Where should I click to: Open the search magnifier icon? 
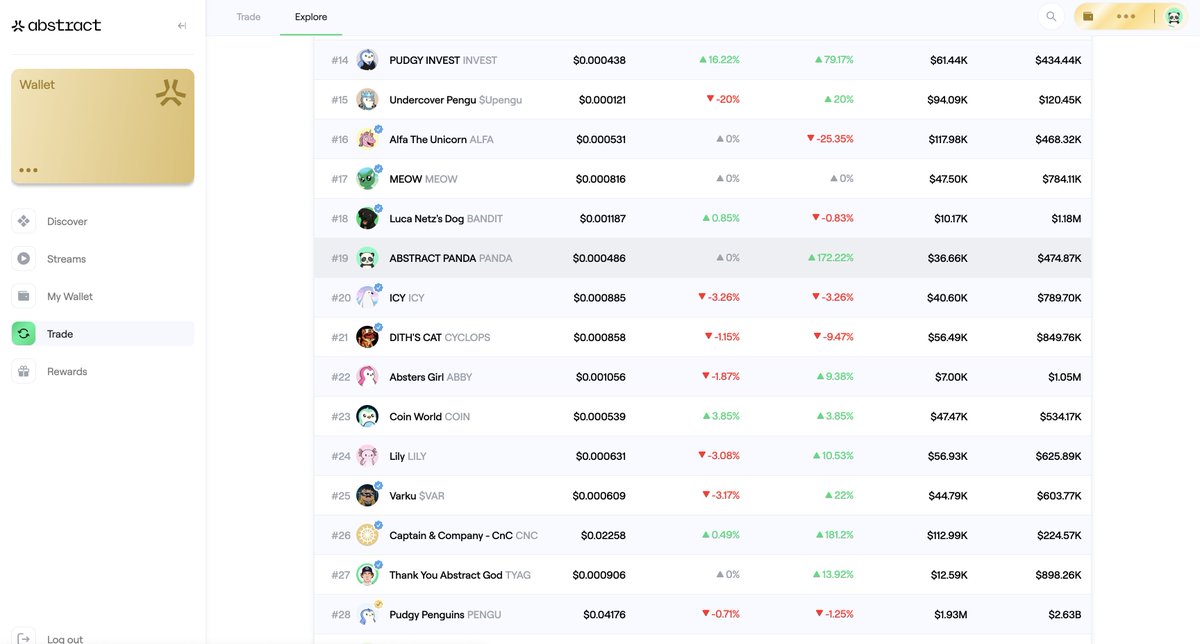1051,16
